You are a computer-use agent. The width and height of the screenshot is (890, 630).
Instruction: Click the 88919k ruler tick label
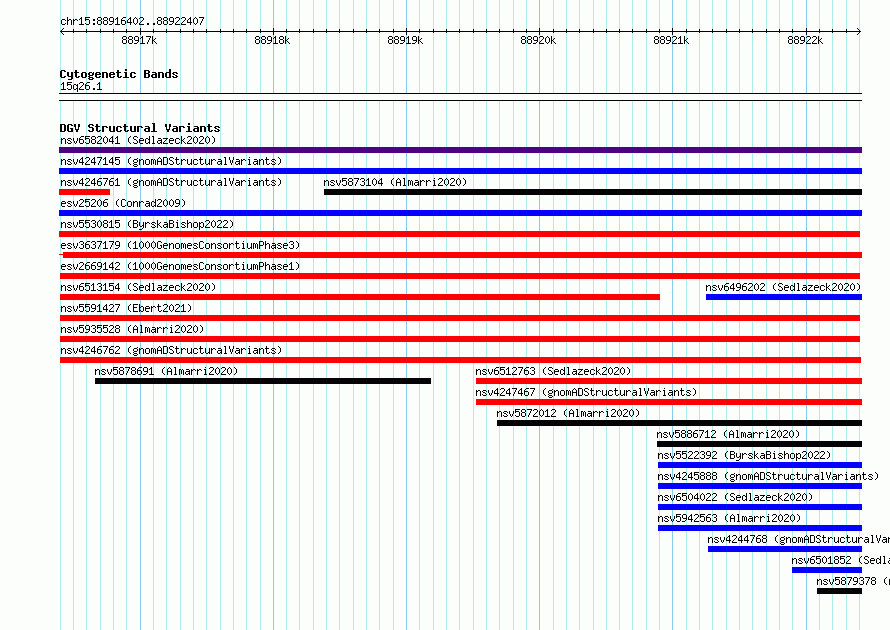point(405,40)
